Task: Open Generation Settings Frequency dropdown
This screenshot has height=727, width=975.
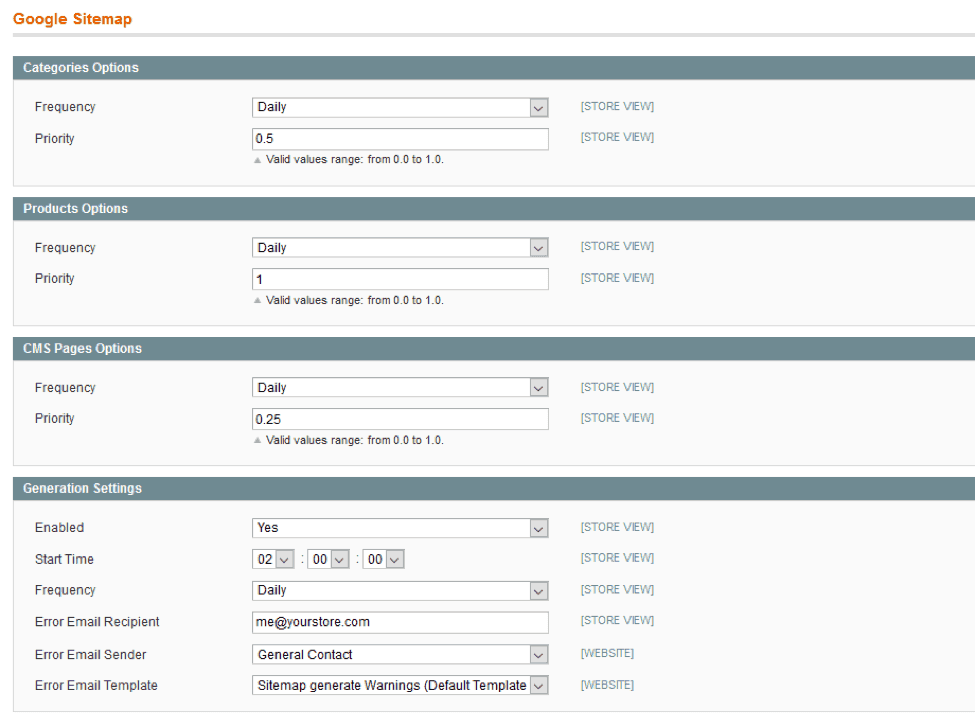Action: (x=400, y=590)
